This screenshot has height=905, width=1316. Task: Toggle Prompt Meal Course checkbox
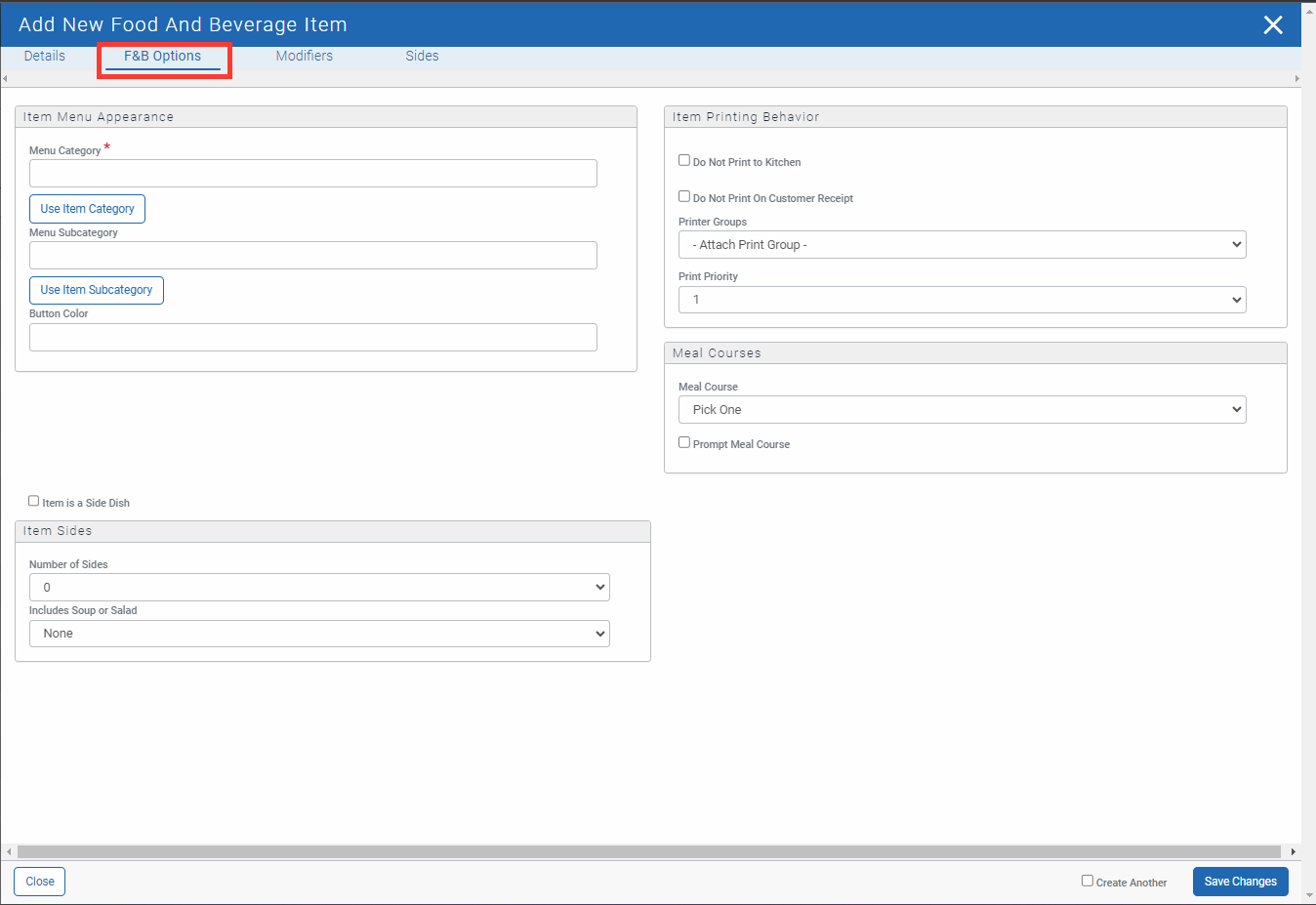point(684,442)
